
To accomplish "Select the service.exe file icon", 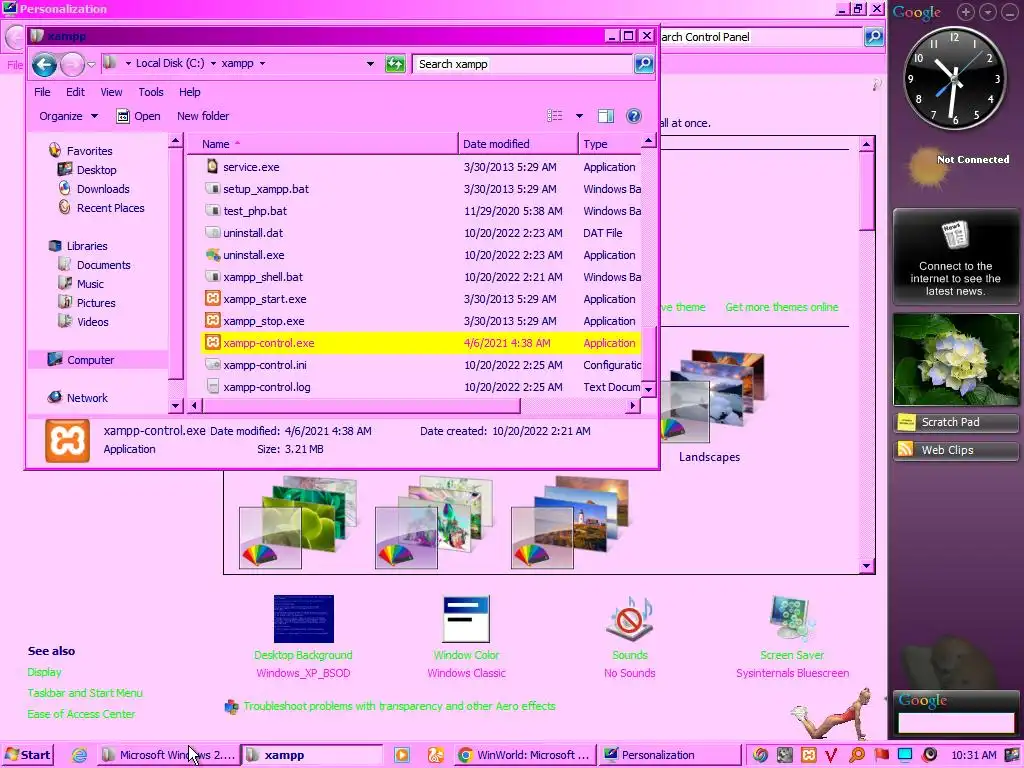I will click(212, 167).
